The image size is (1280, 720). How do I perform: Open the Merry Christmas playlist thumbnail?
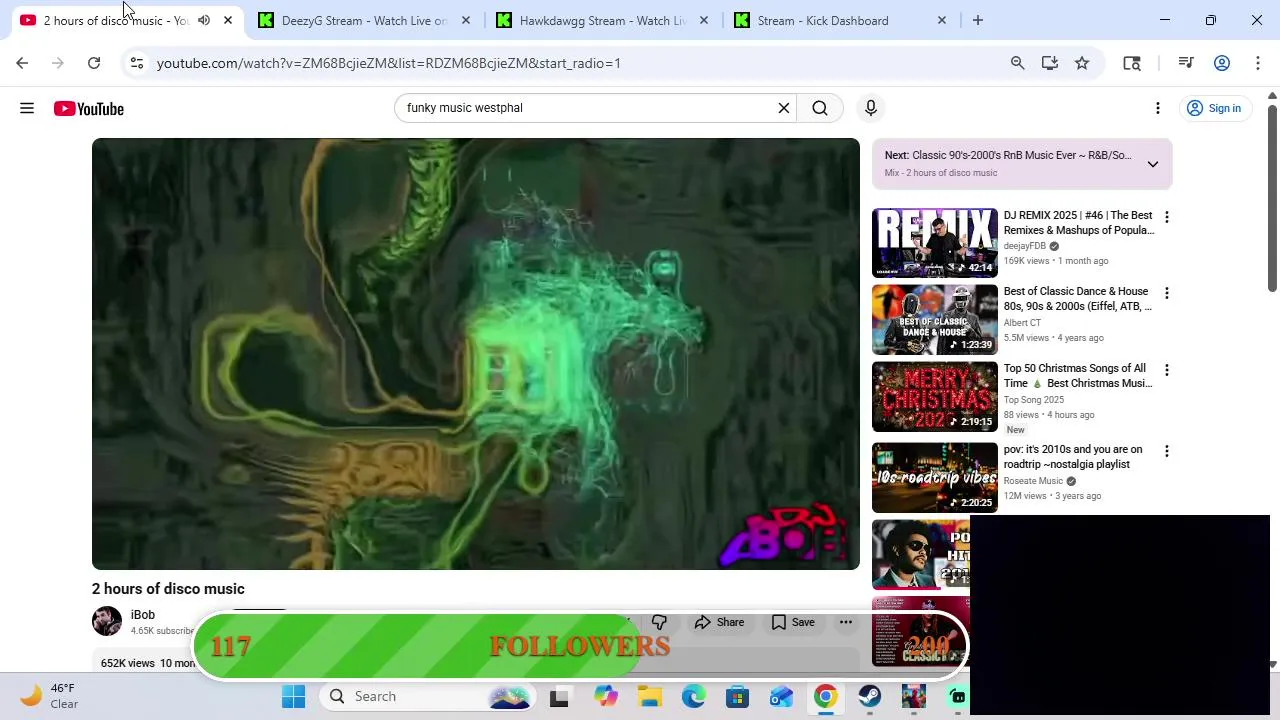point(935,397)
